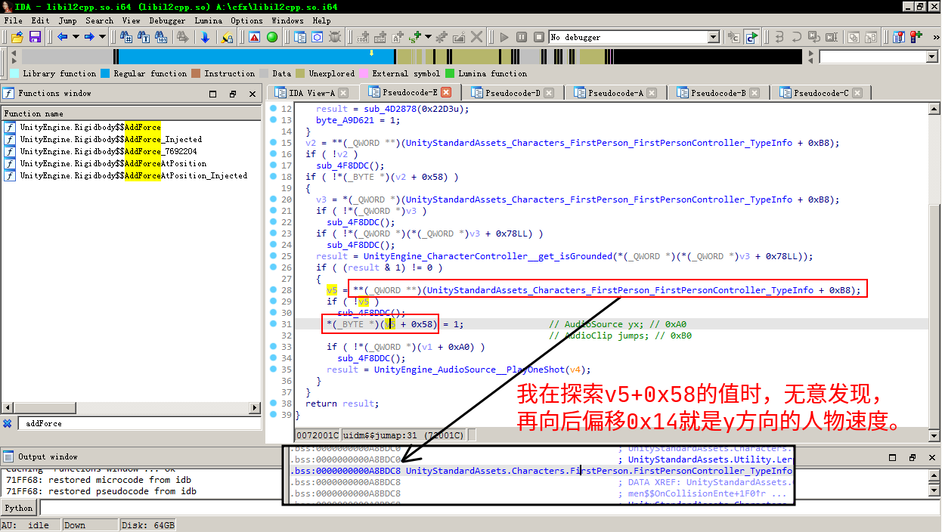Open the Lumina menu
942x532 pixels.
(x=208, y=20)
